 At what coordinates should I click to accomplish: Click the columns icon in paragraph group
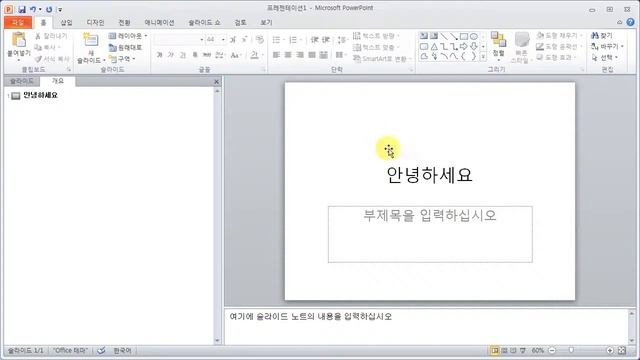pyautogui.click(x=339, y=55)
